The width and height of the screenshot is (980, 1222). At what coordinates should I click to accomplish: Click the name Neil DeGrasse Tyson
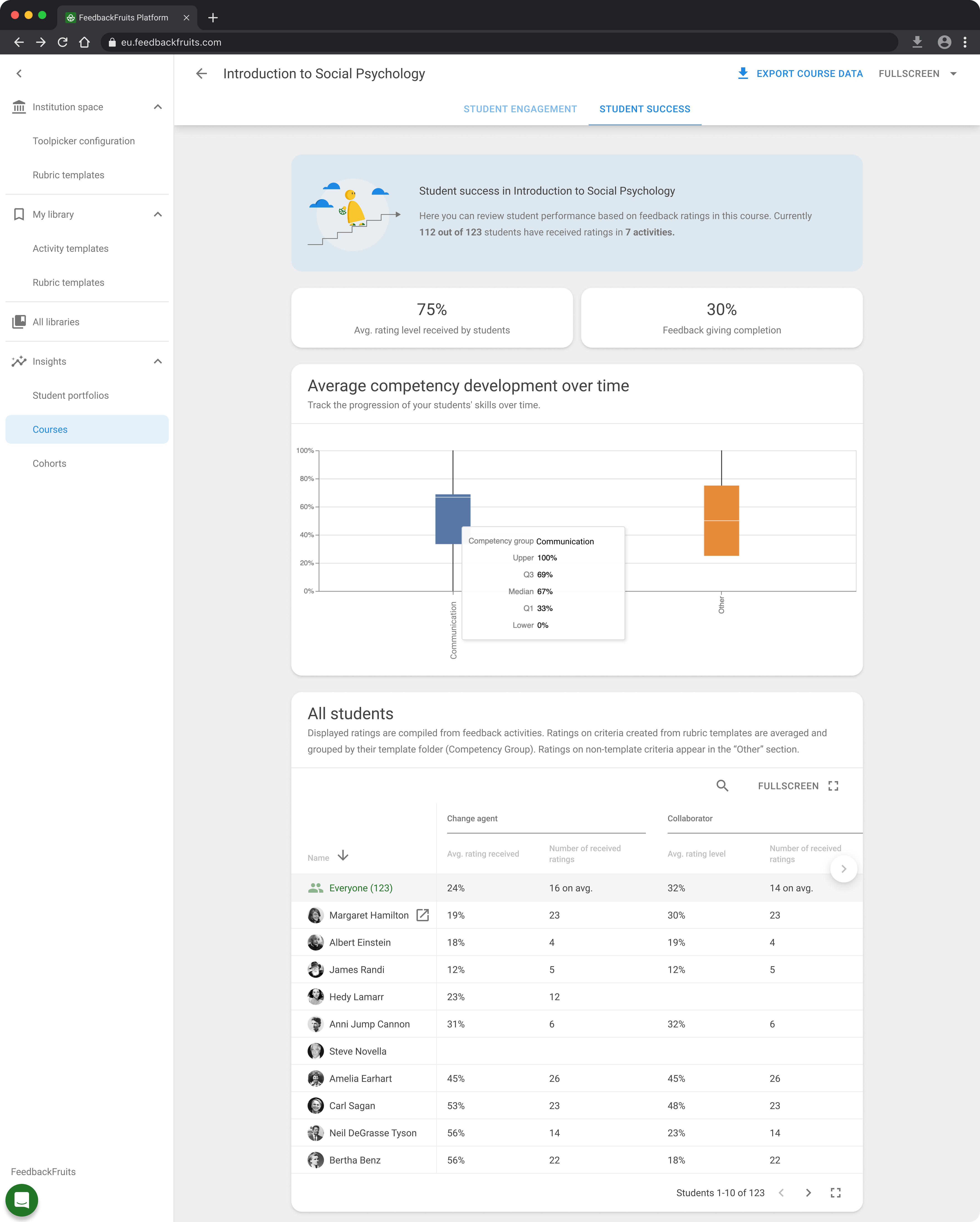pos(372,1133)
